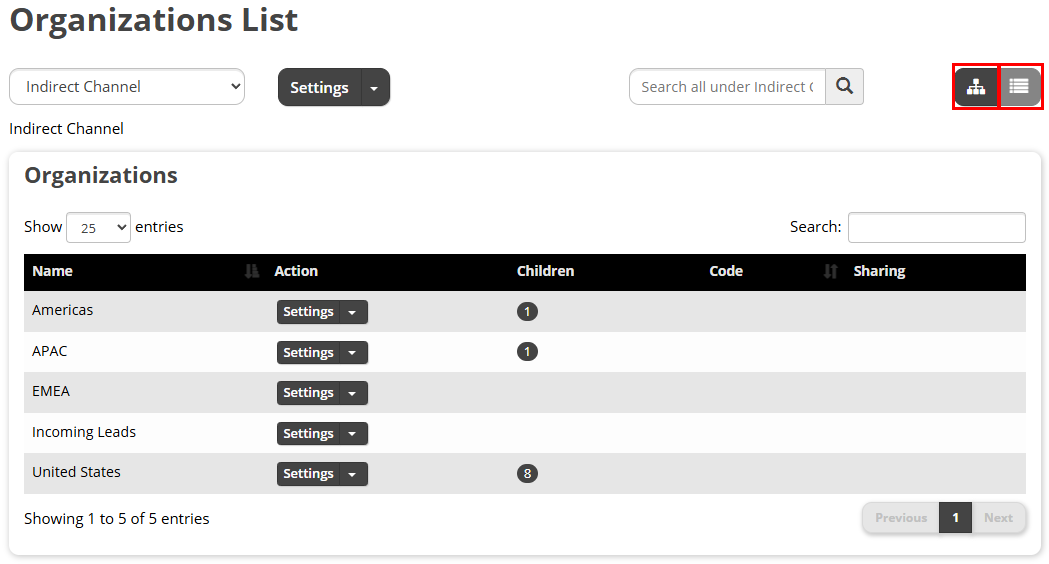Open APAC children count badge

tap(527, 352)
